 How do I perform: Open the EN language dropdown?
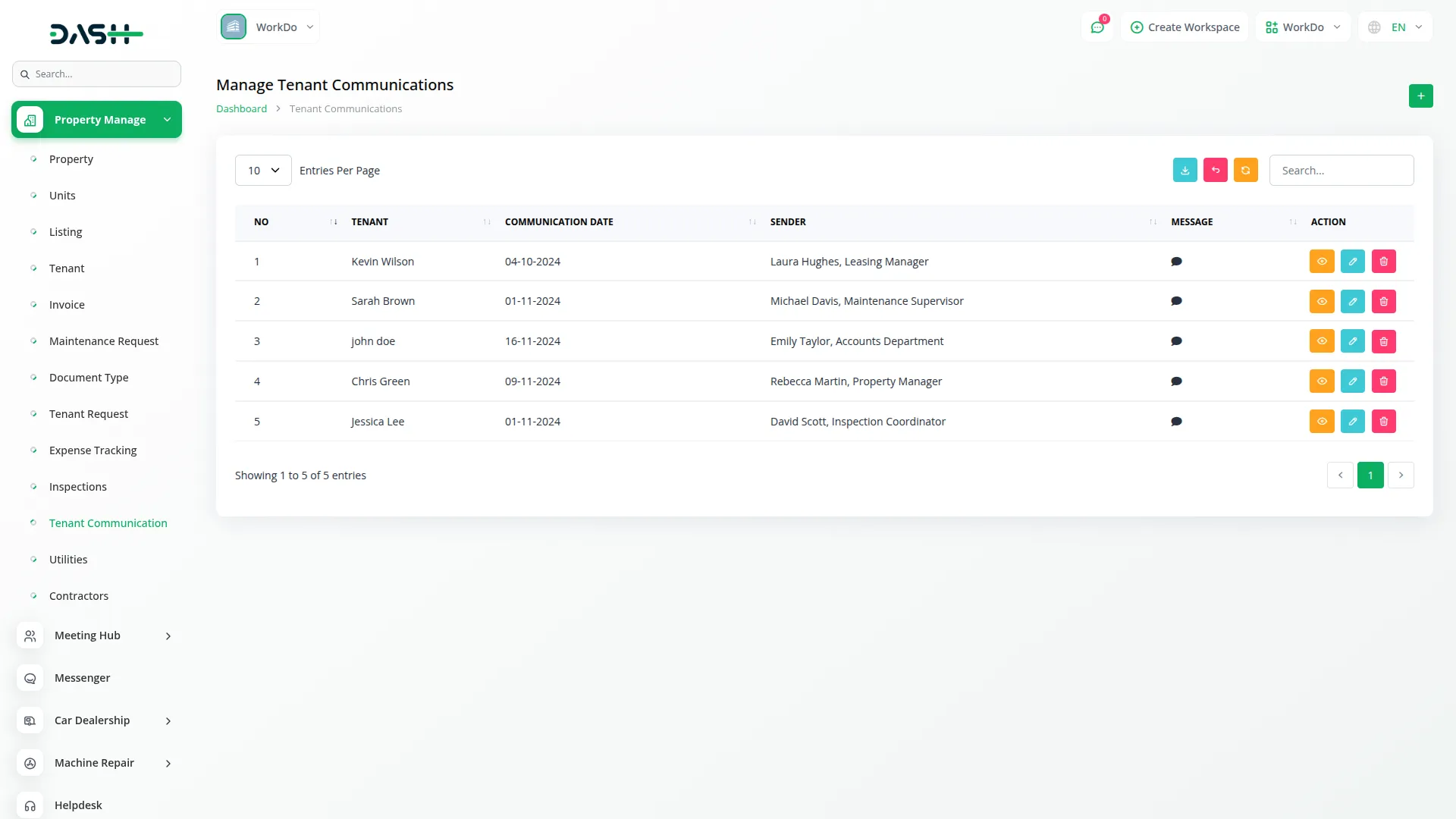point(1395,27)
